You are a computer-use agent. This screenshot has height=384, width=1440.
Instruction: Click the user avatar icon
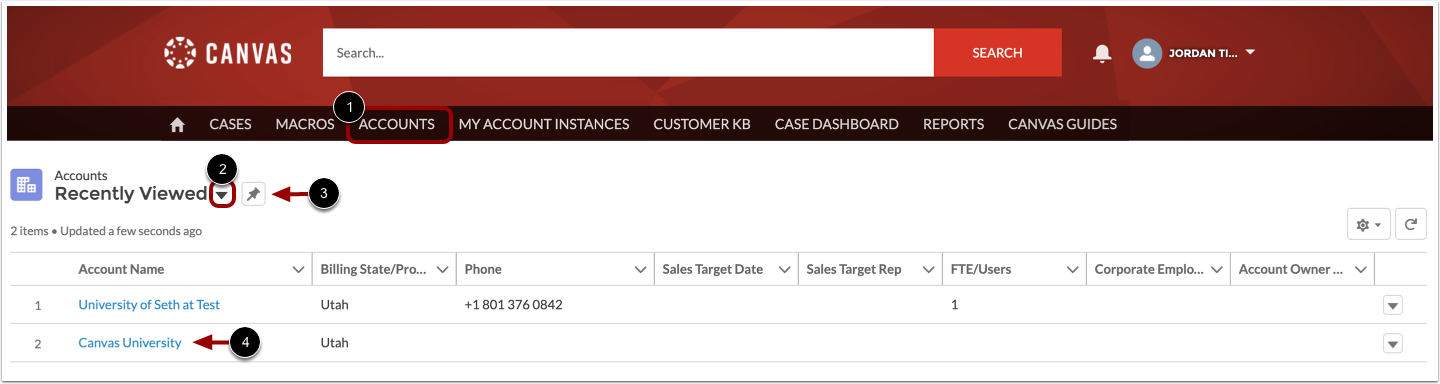1146,53
